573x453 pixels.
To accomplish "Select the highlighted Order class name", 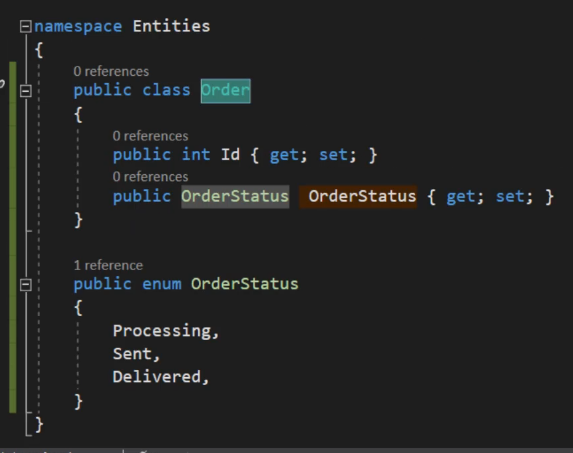I will coord(225,91).
